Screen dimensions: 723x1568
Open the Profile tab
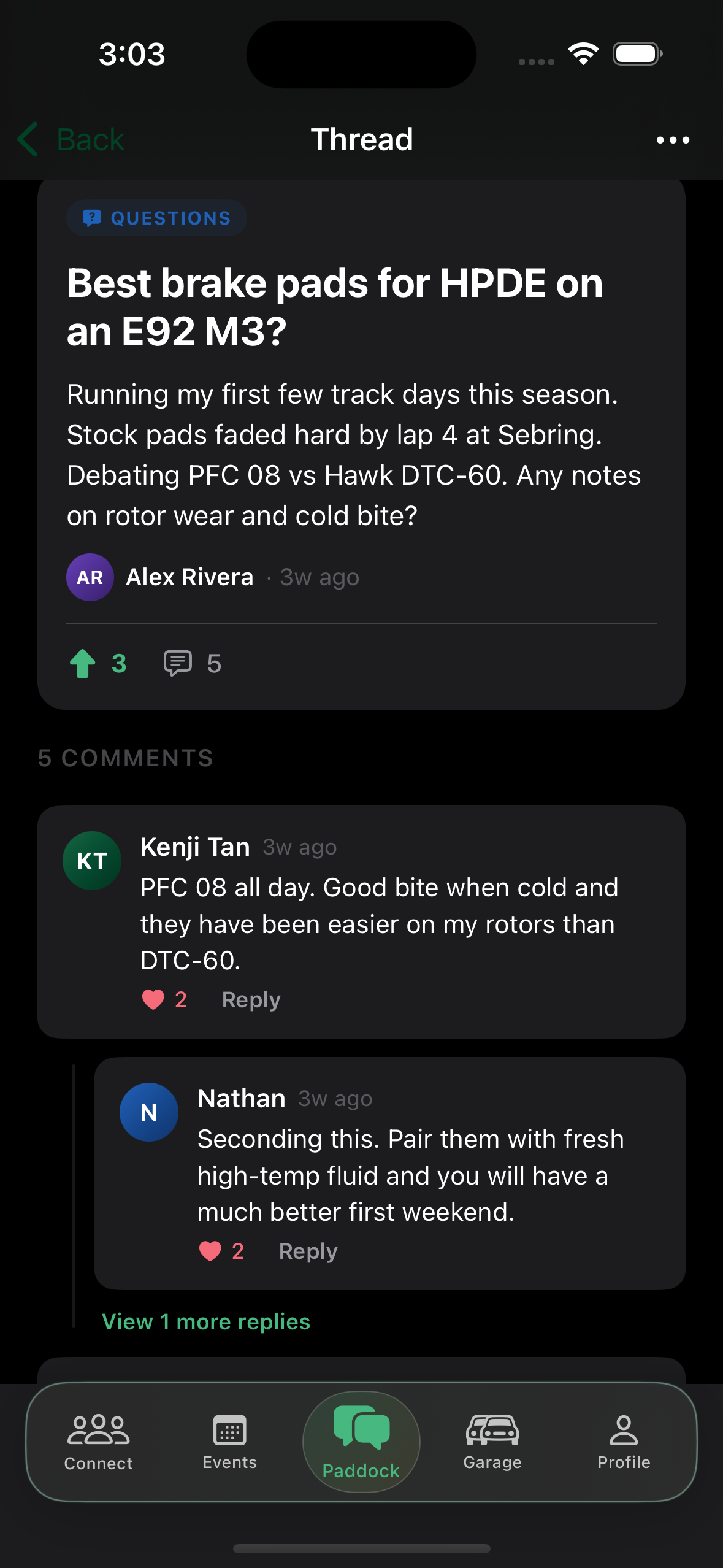(x=624, y=1442)
